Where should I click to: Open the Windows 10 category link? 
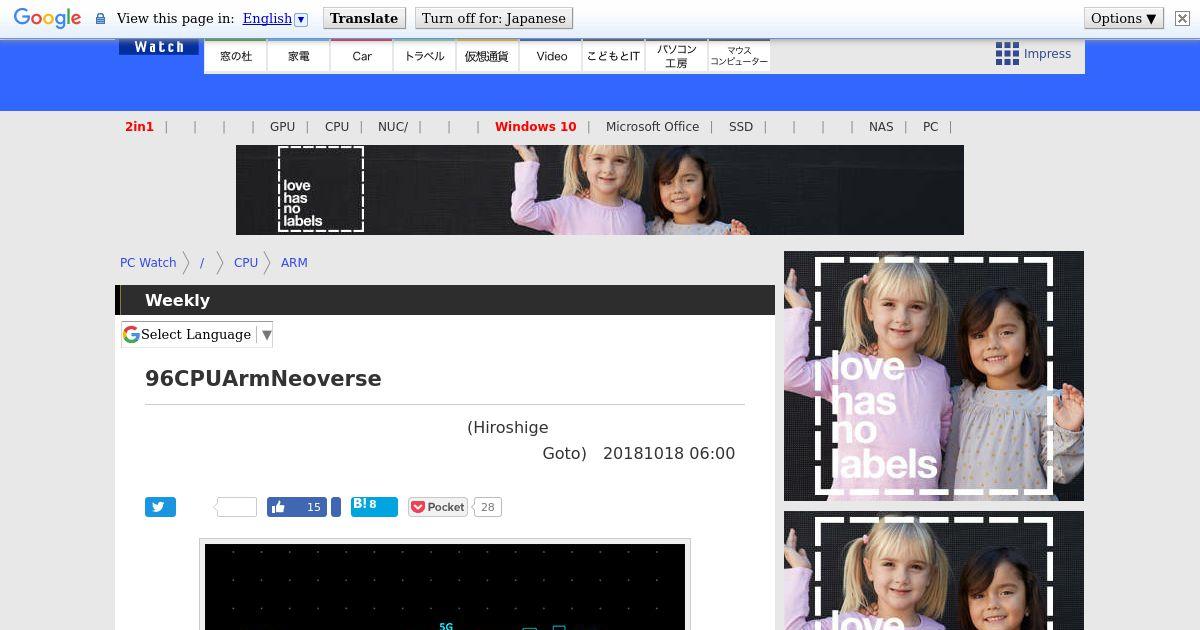point(536,127)
